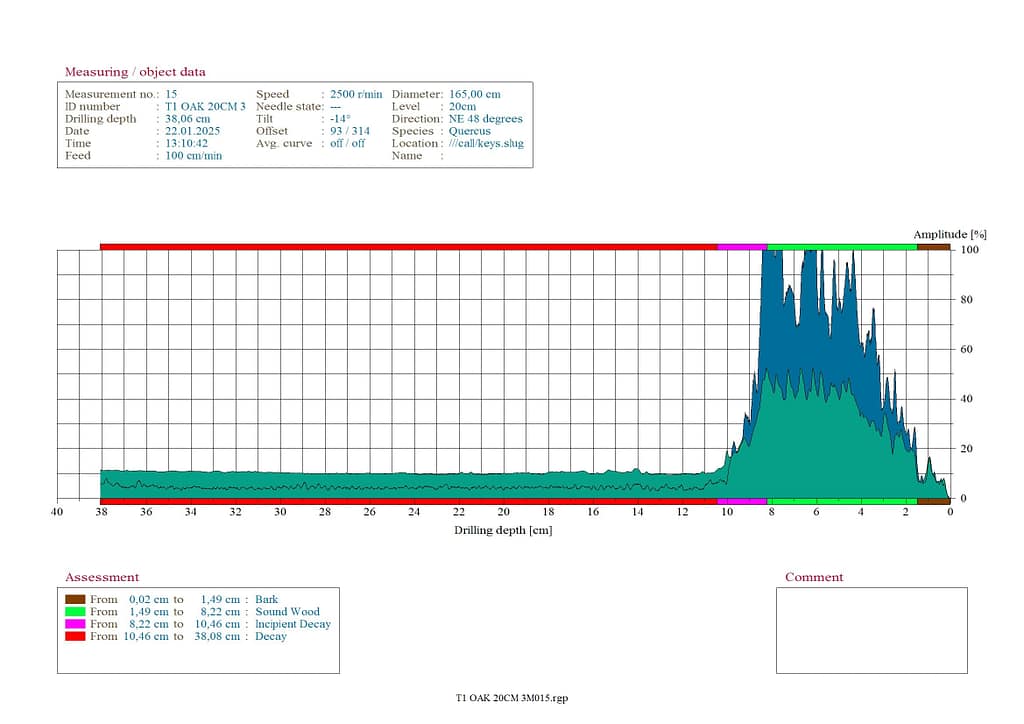
Task: Click the Species value Quercus
Action: [469, 131]
